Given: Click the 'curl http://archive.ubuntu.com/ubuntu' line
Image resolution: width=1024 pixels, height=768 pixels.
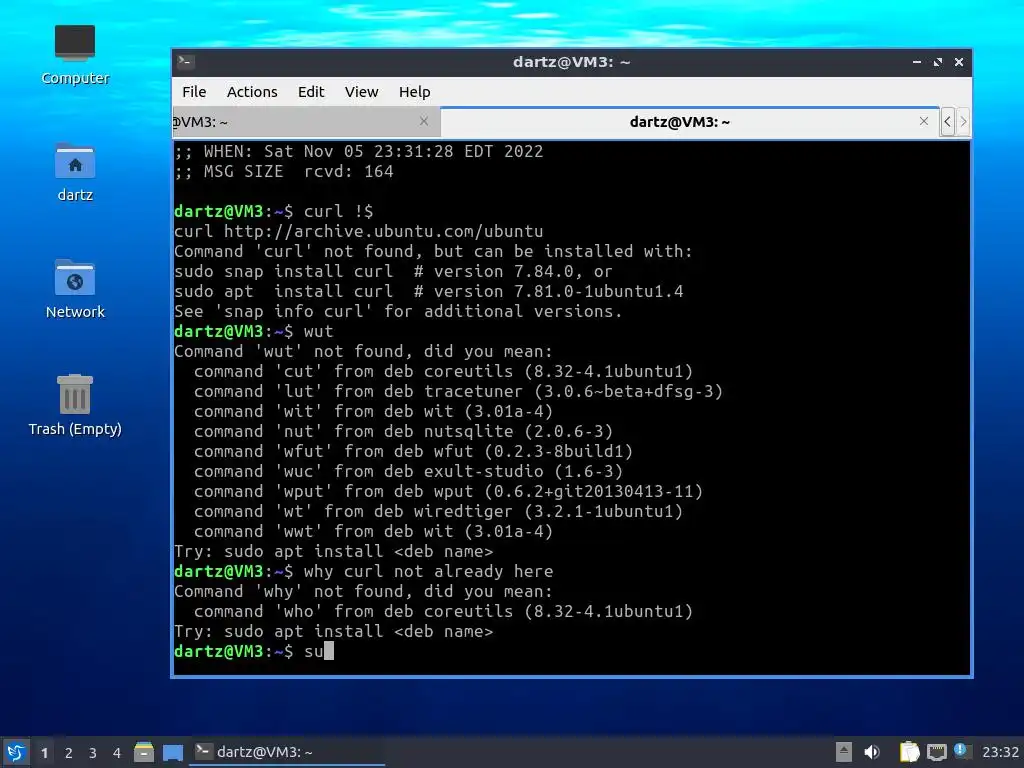Looking at the screenshot, I should pyautogui.click(x=359, y=231).
